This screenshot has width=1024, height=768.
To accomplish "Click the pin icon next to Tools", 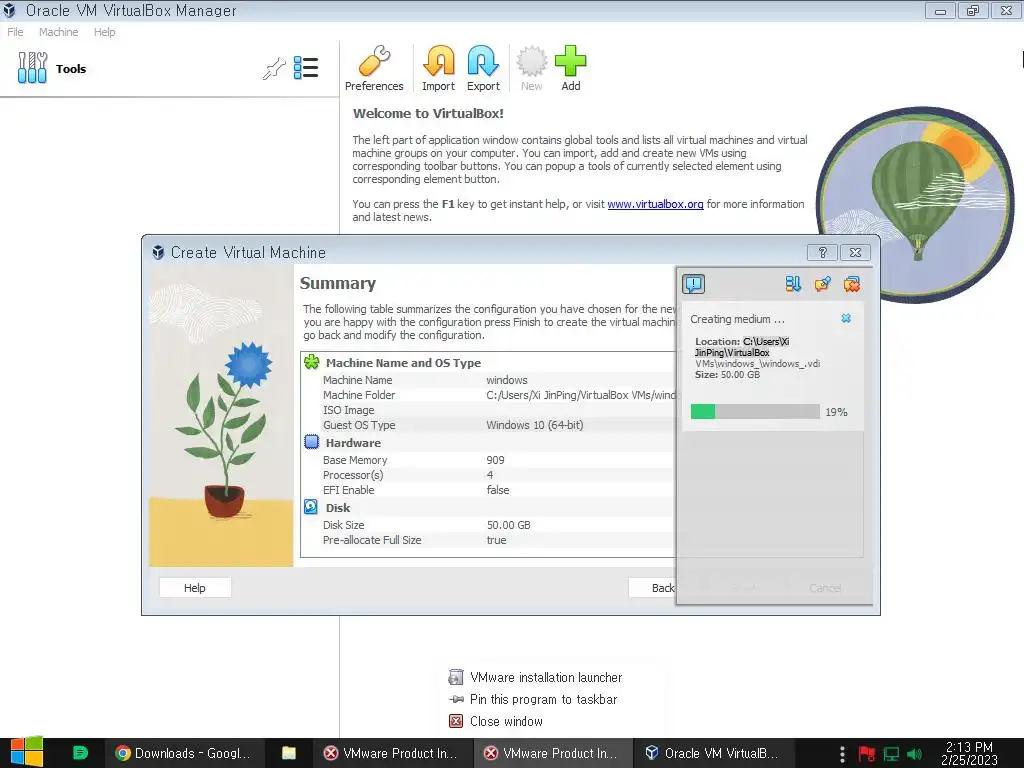I will [274, 68].
